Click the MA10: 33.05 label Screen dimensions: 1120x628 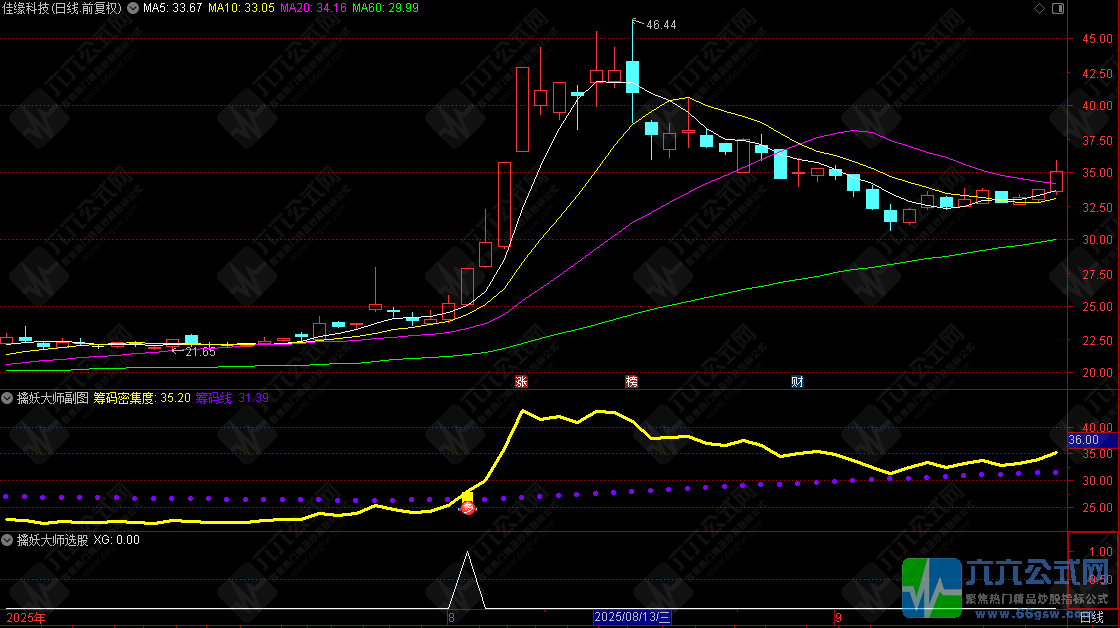click(241, 8)
